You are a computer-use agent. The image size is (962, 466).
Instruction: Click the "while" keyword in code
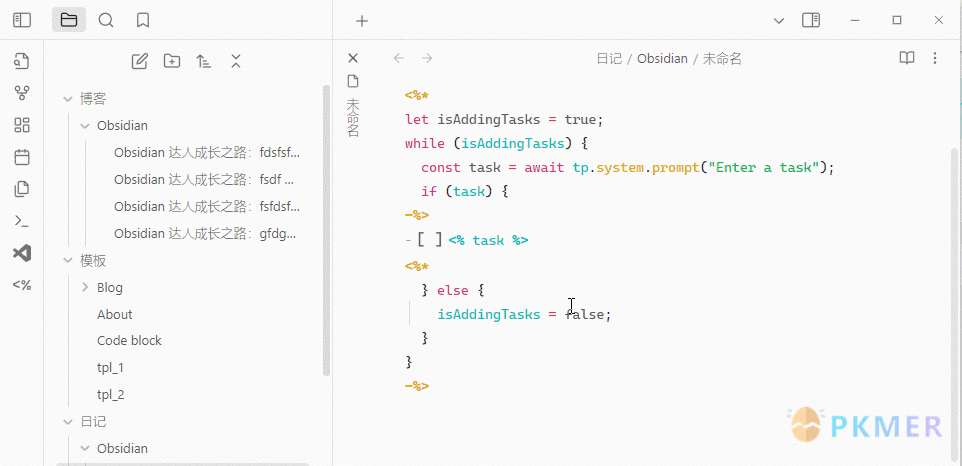[x=425, y=143]
